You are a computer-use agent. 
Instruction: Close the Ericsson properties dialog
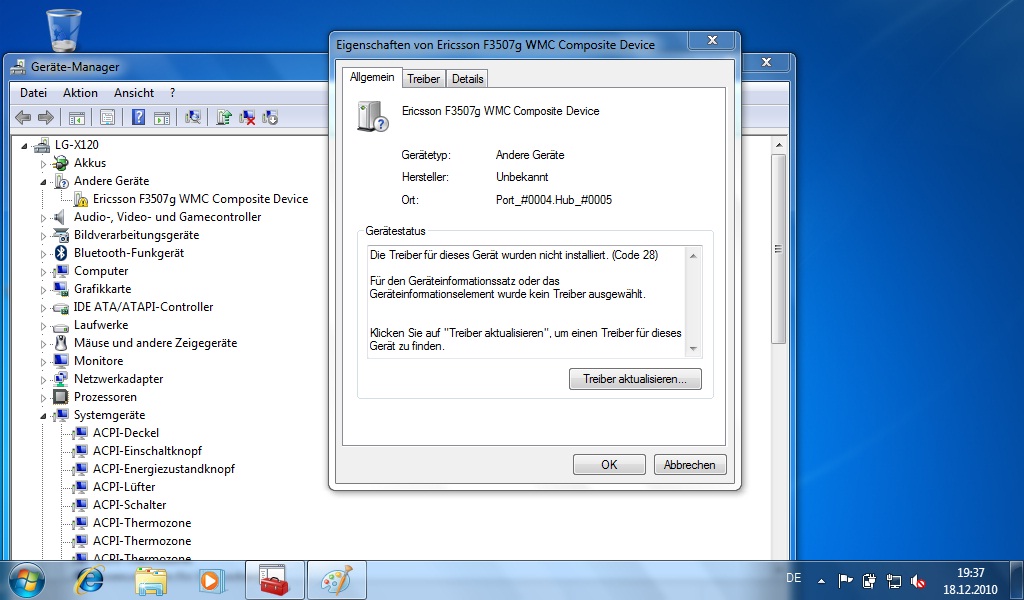coord(712,40)
